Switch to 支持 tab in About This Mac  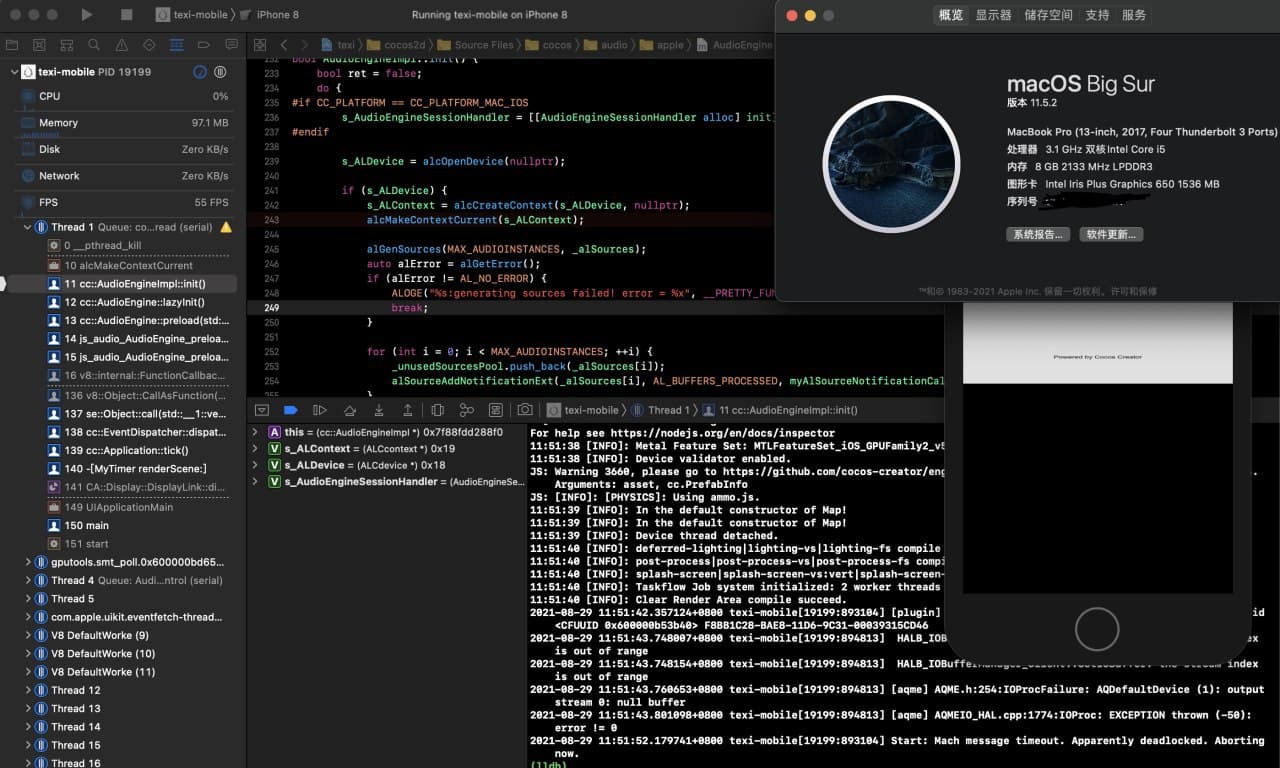tap(1097, 15)
